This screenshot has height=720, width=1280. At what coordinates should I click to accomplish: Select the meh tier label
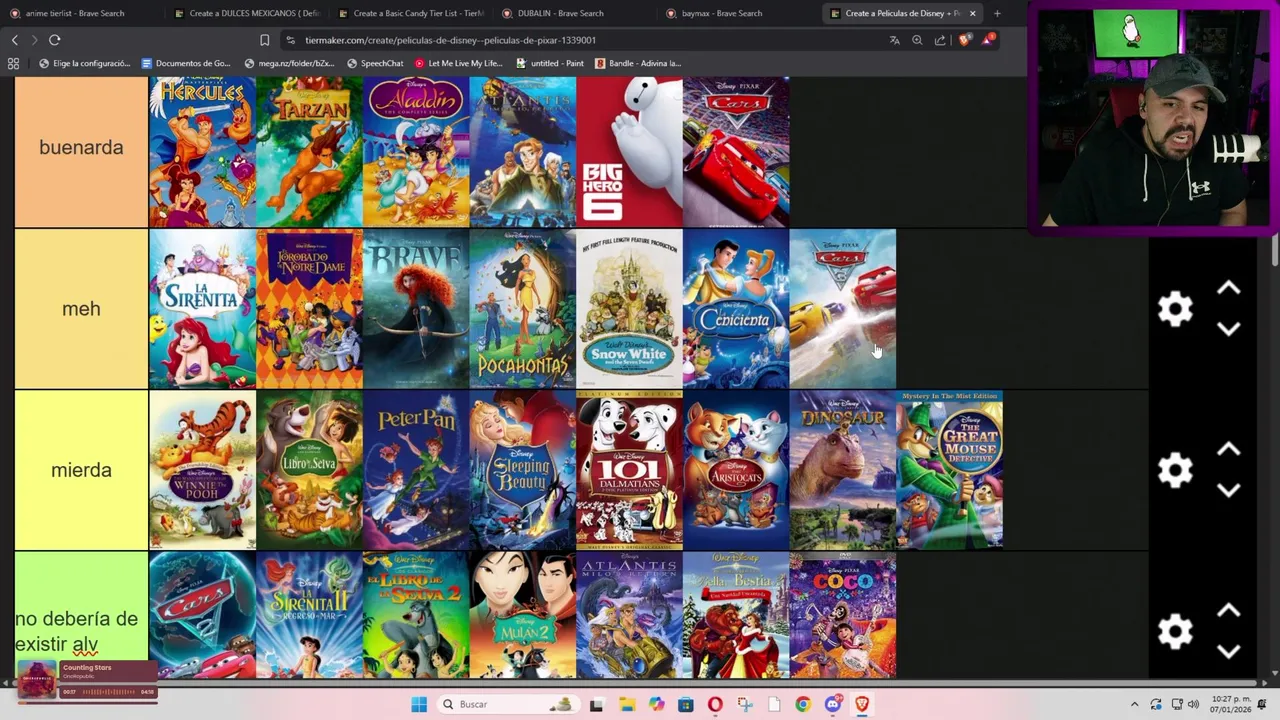click(x=81, y=309)
